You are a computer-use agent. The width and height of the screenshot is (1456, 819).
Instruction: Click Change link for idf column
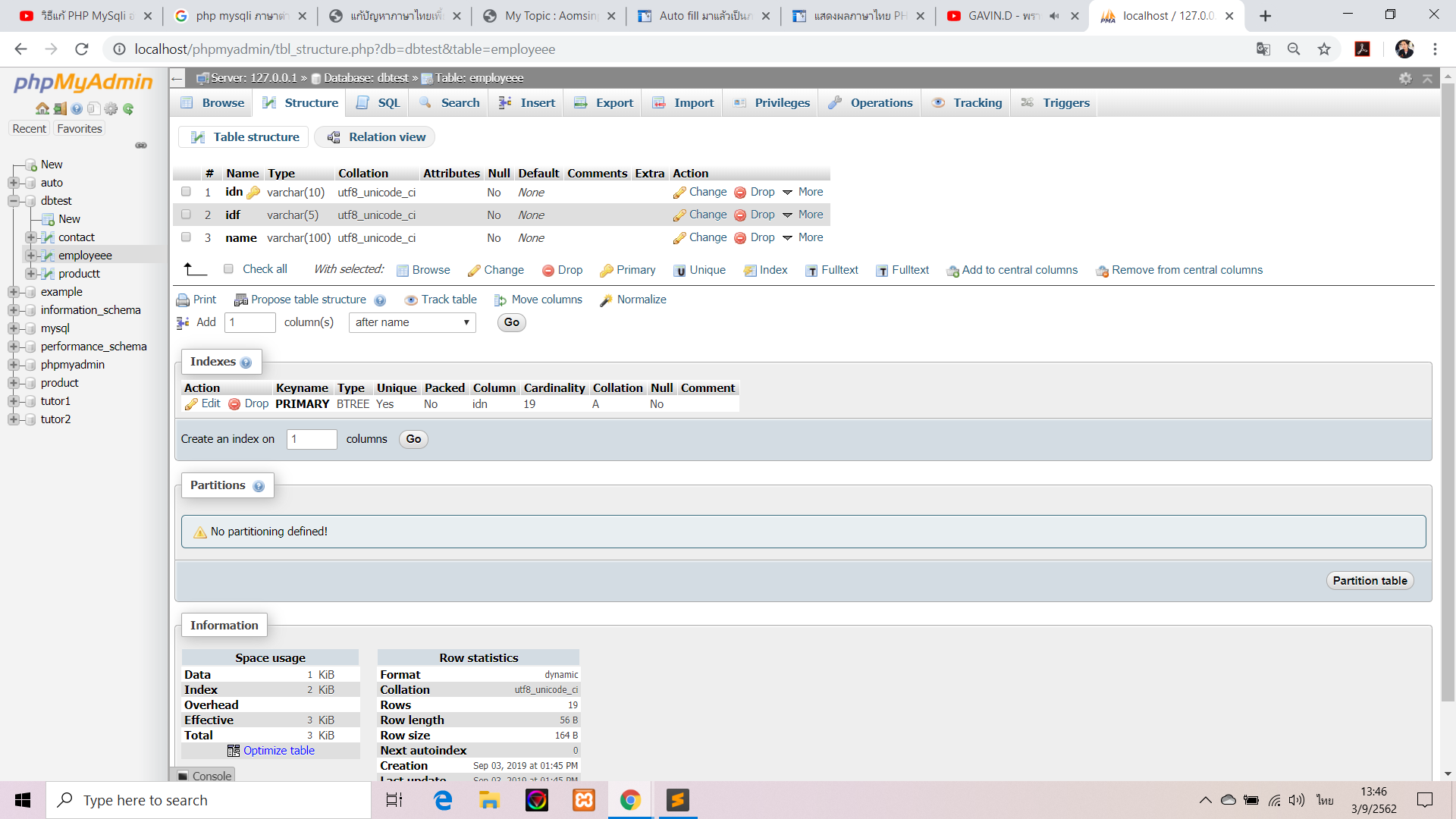(700, 215)
